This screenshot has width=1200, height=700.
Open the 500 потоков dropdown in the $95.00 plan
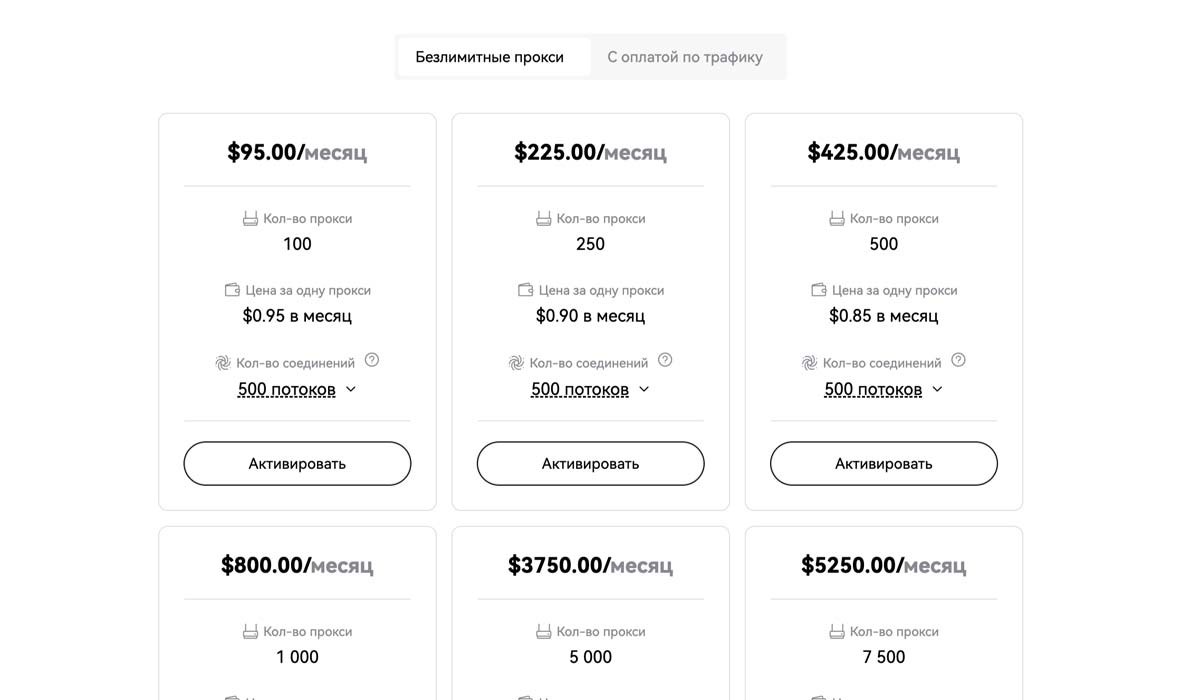point(297,390)
